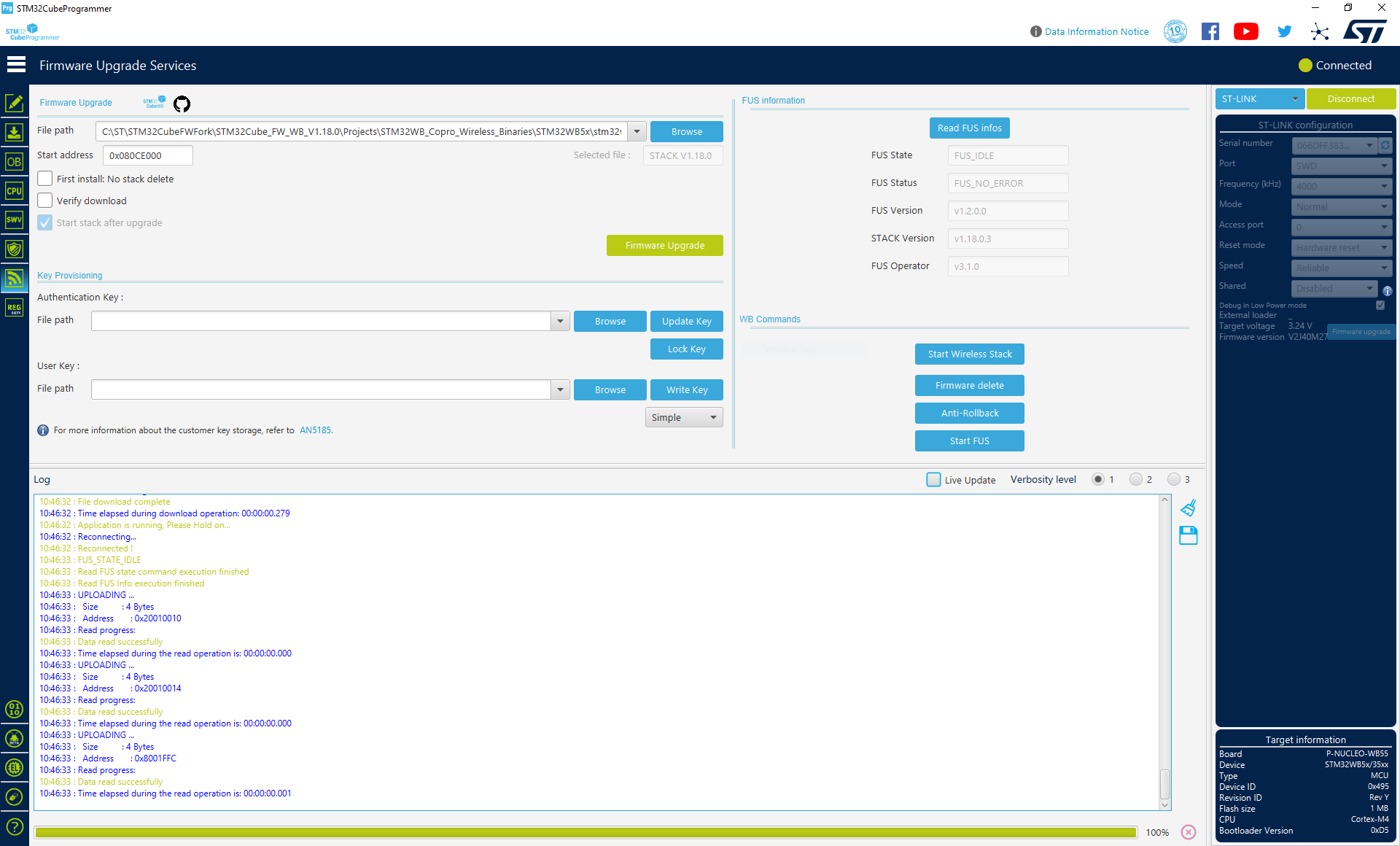Open the Erasing & Programming download icon

pos(14,133)
